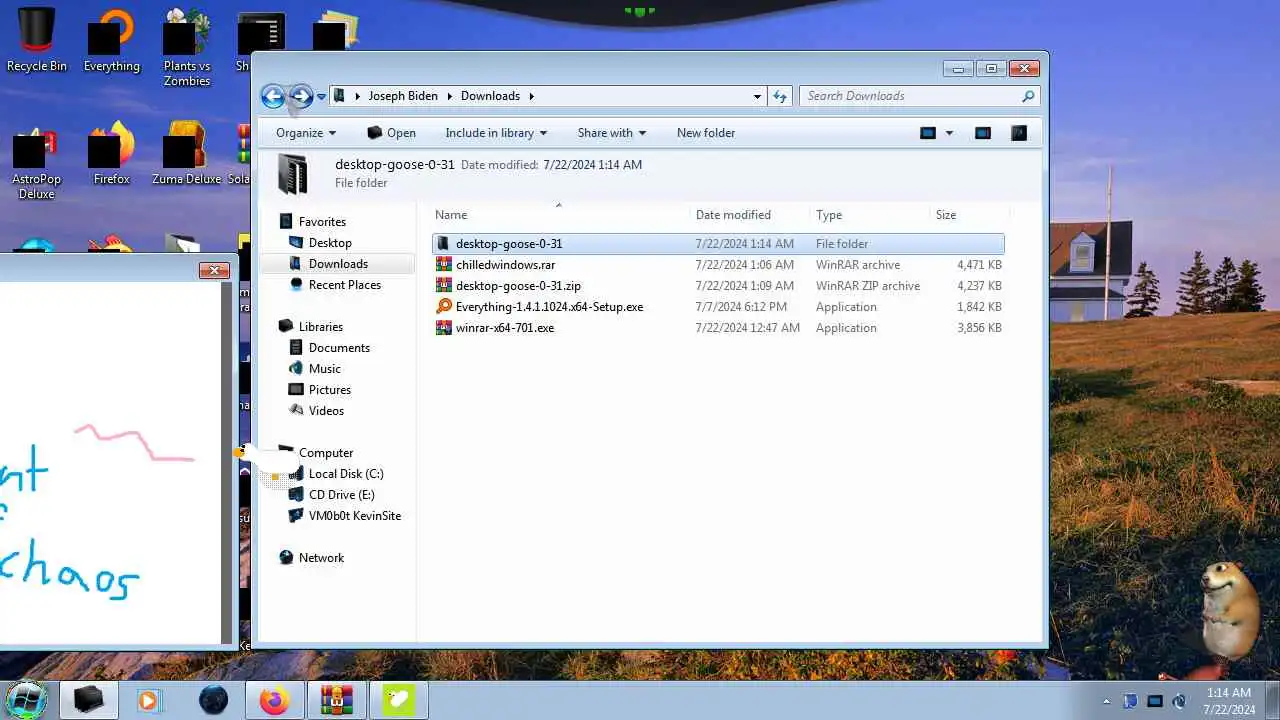Select the winrar-x64-701.exe icon
Image resolution: width=1280 pixels, height=720 pixels.
coord(444,328)
